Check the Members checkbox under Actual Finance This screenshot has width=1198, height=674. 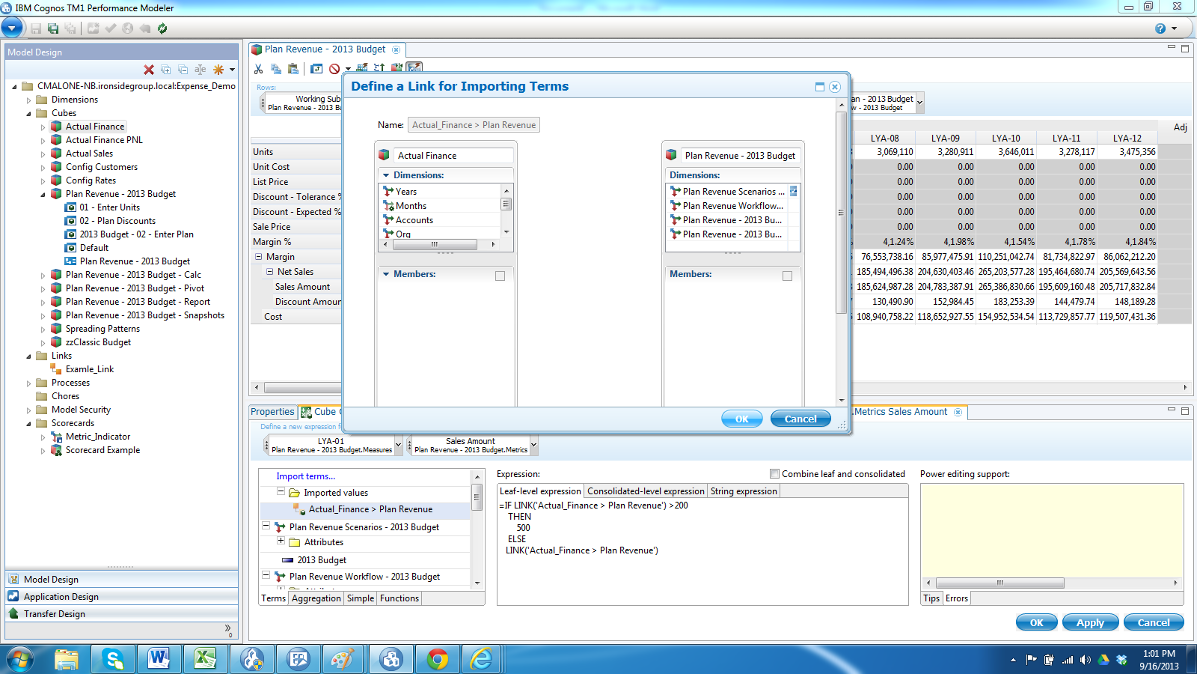[x=500, y=275]
